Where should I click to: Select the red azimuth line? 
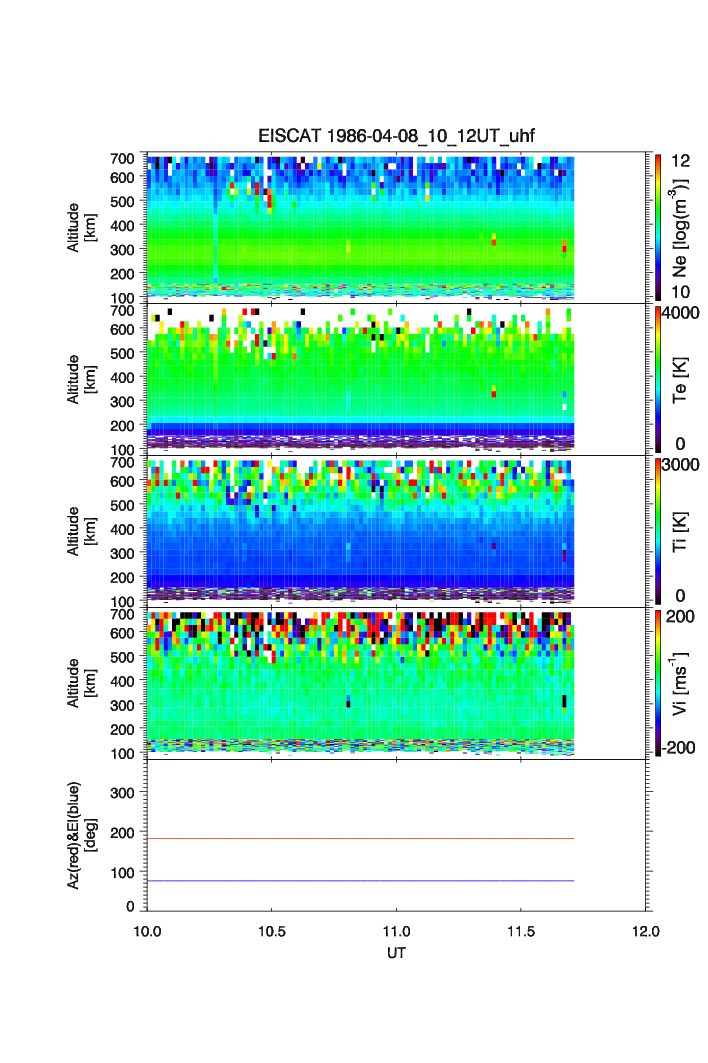click(360, 838)
